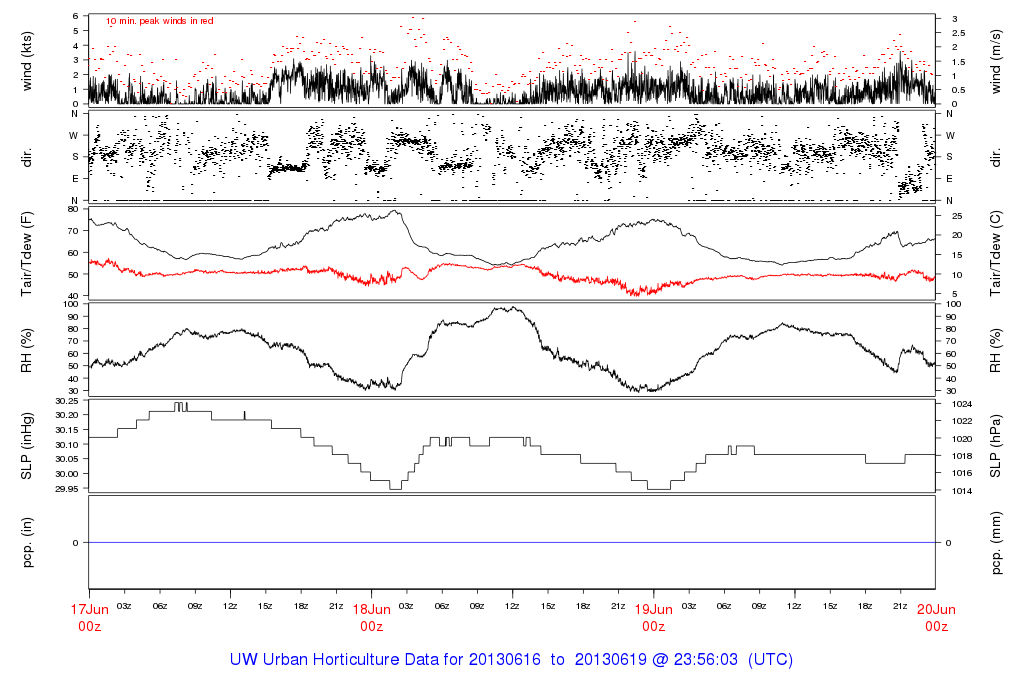Select the '30.05' pressure tick value
The image size is (1024, 700).
(x=67, y=460)
